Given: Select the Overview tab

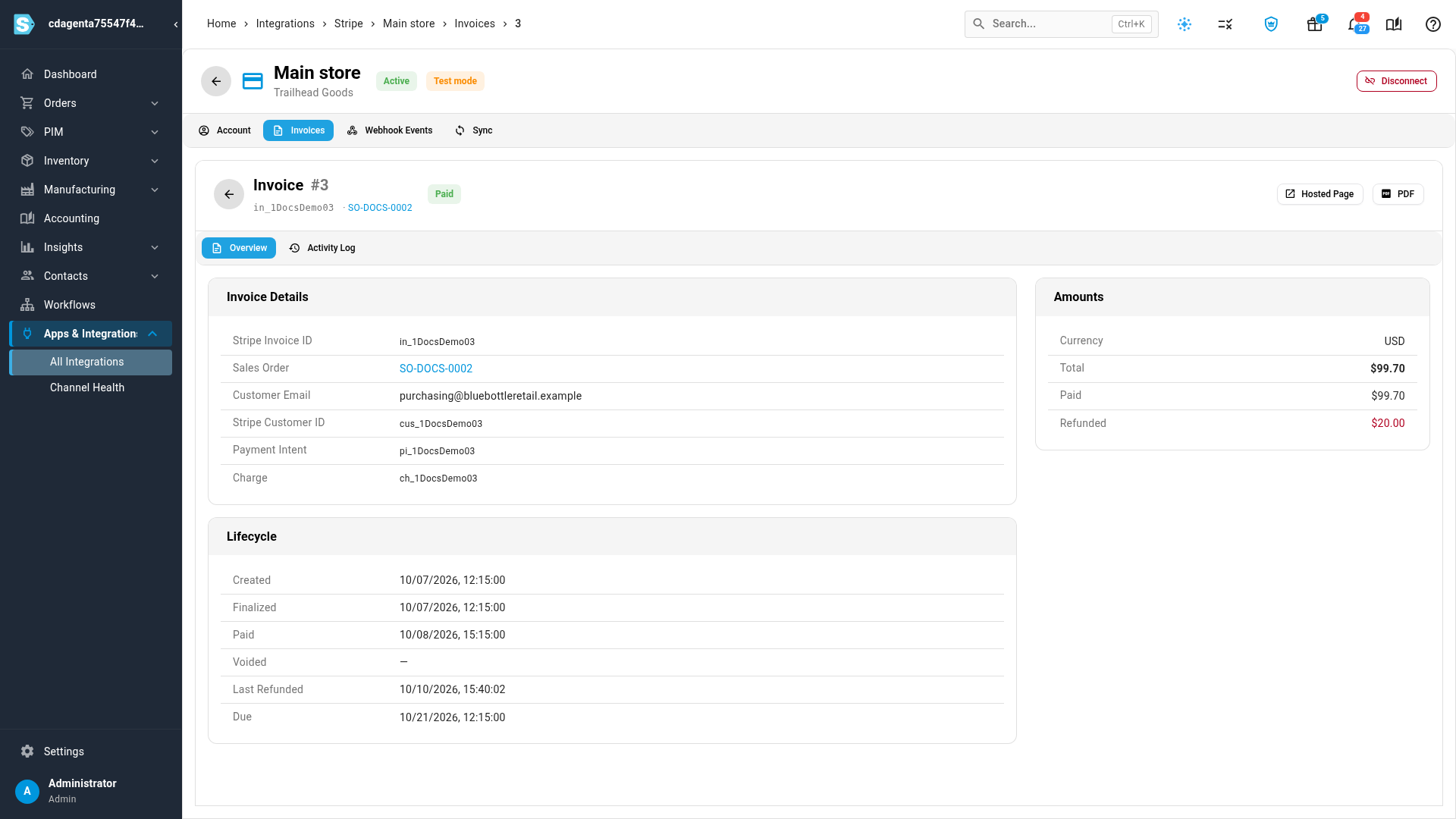Looking at the screenshot, I should coord(239,248).
